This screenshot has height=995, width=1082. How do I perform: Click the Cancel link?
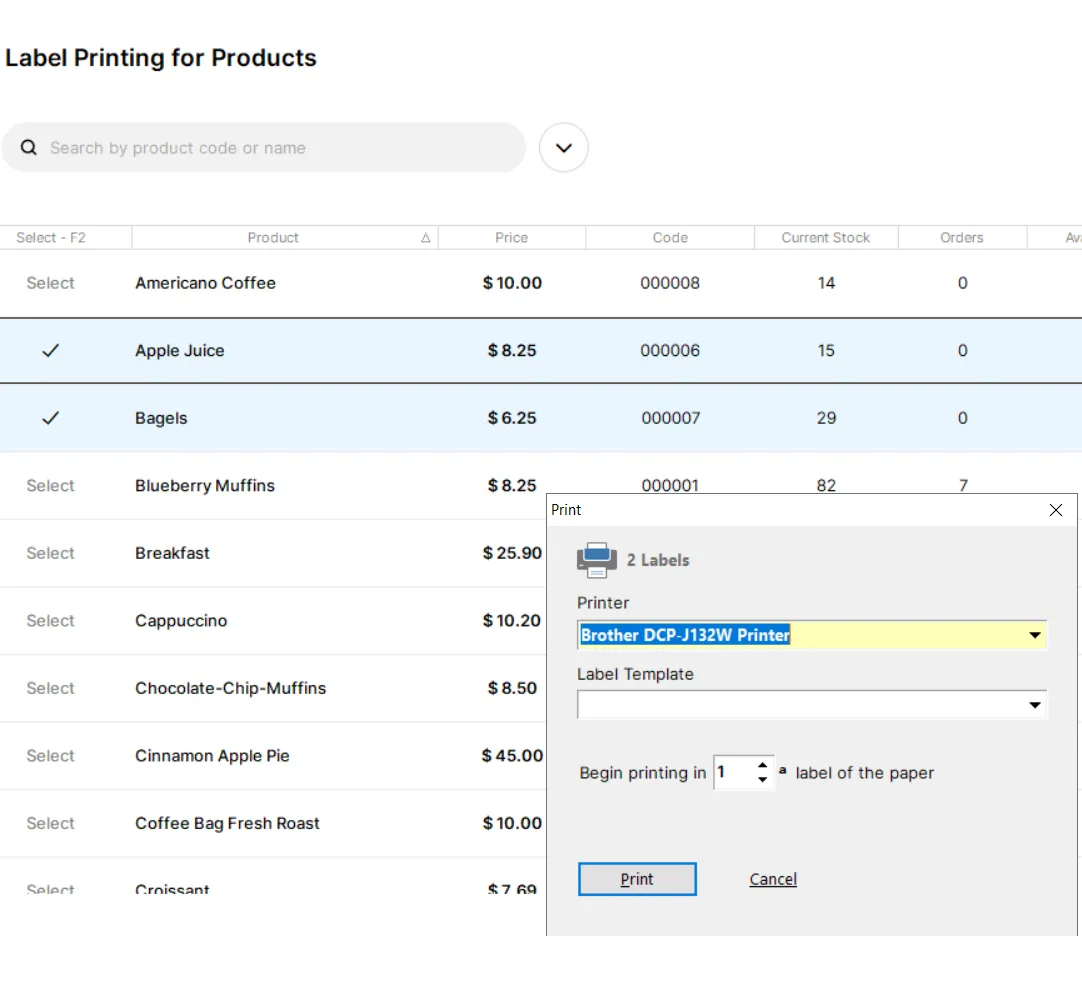tap(772, 879)
